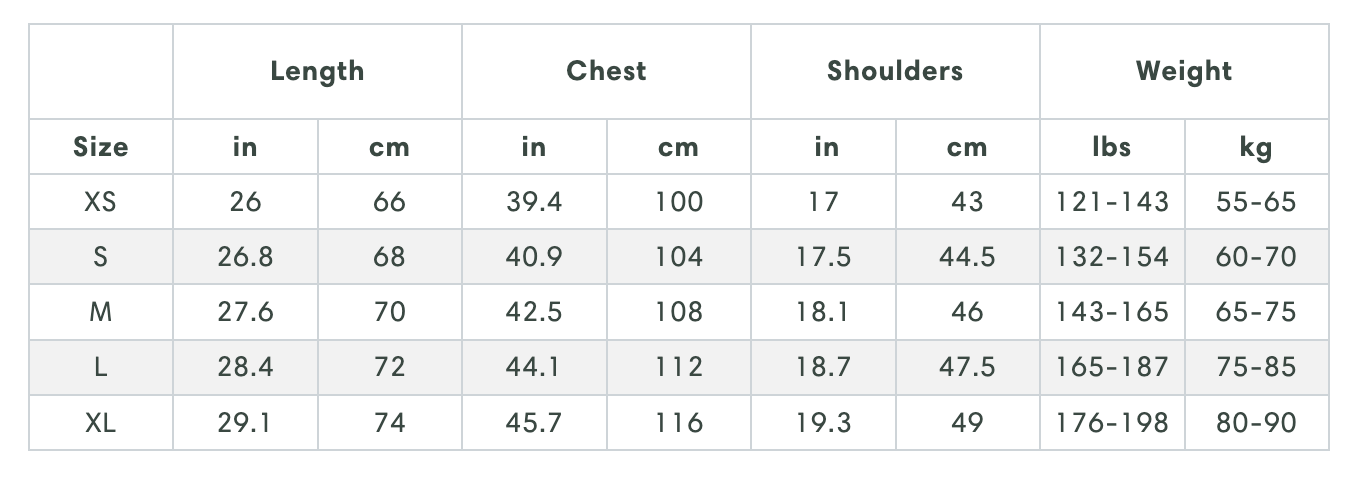Click the M size row label

(x=101, y=312)
